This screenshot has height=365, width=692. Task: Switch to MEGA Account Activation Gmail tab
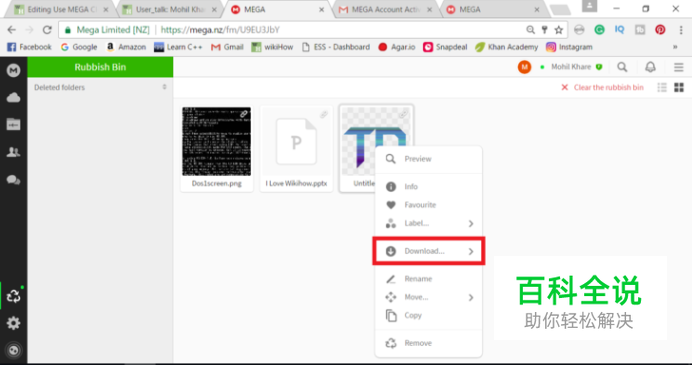[x=385, y=9]
